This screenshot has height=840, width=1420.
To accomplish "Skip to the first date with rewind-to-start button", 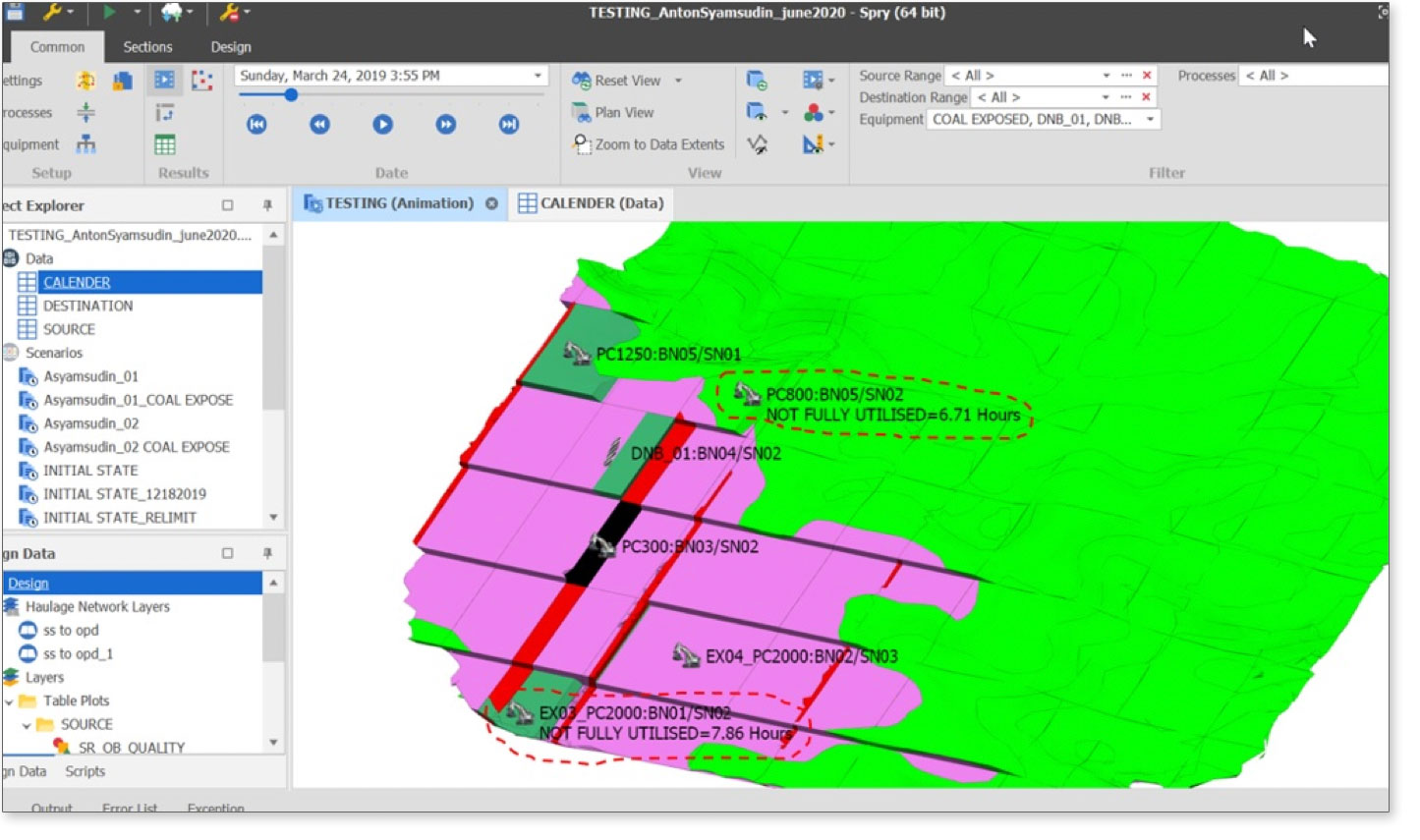I will [x=256, y=124].
